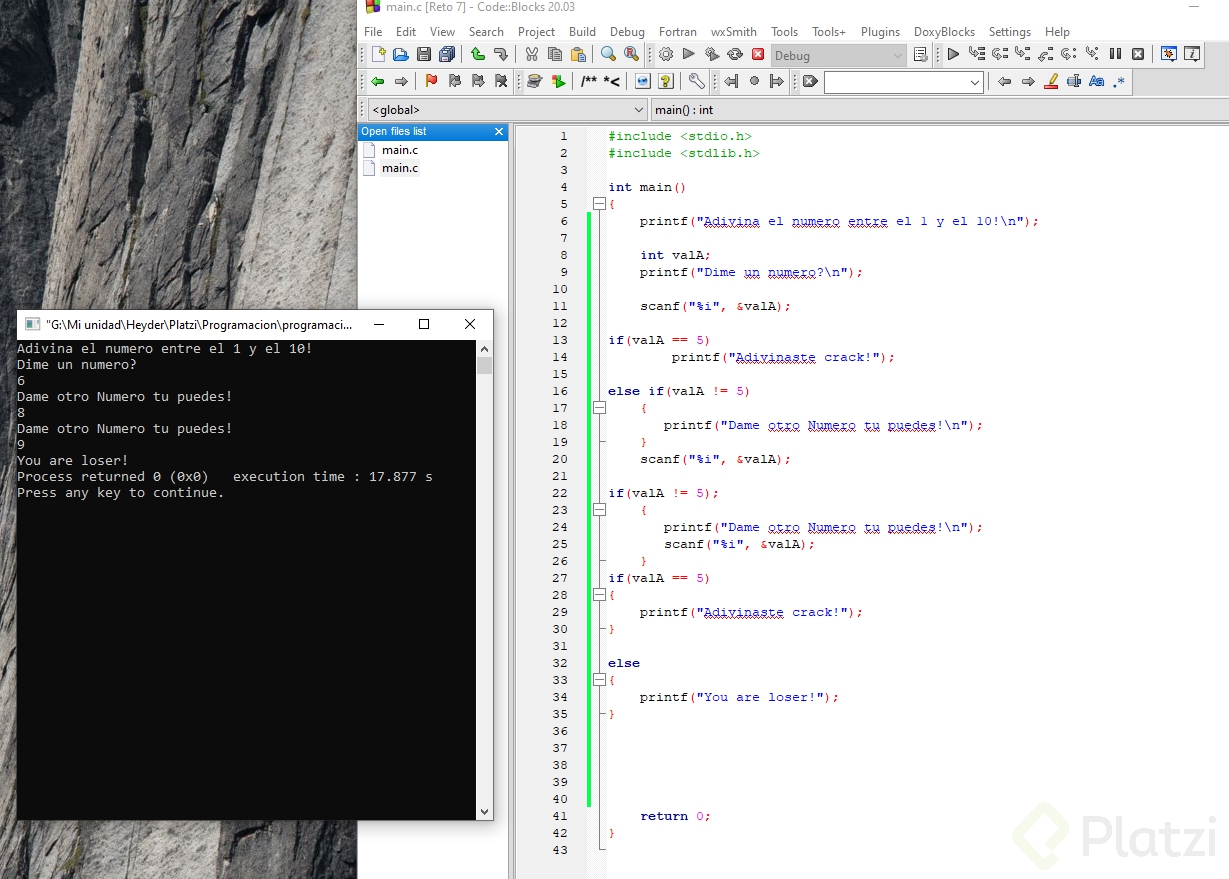1229x879 pixels.
Task: Insert DoxyBlocks line comment *< icon
Action: tap(611, 82)
